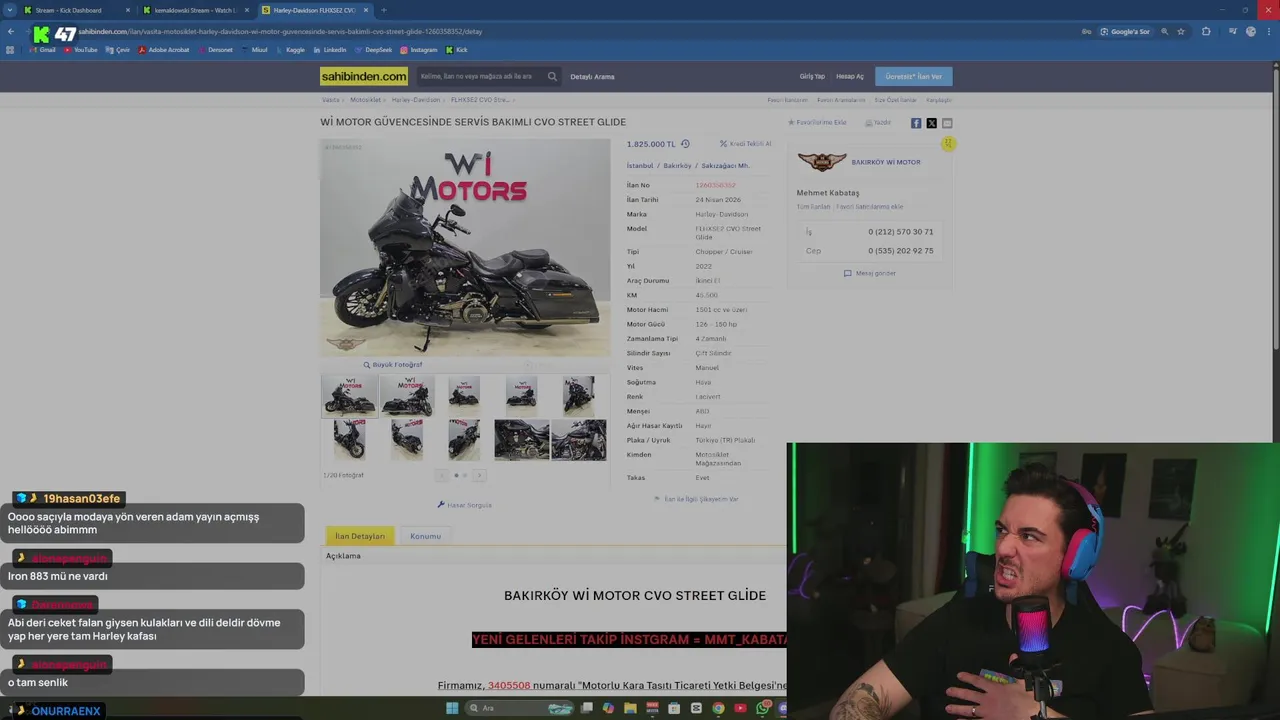Open the LinkedIn bookmark
The width and height of the screenshot is (1280, 720).
point(330,50)
